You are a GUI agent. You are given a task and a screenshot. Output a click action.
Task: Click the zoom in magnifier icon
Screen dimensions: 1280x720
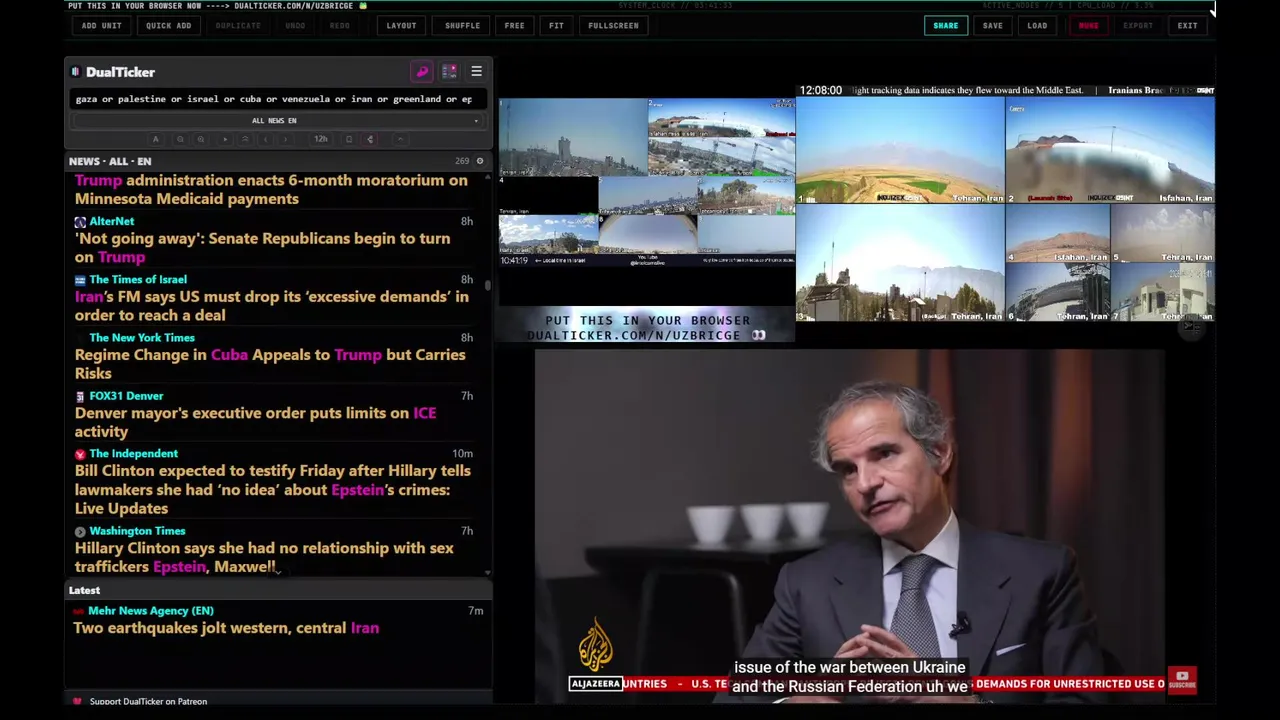(x=201, y=139)
